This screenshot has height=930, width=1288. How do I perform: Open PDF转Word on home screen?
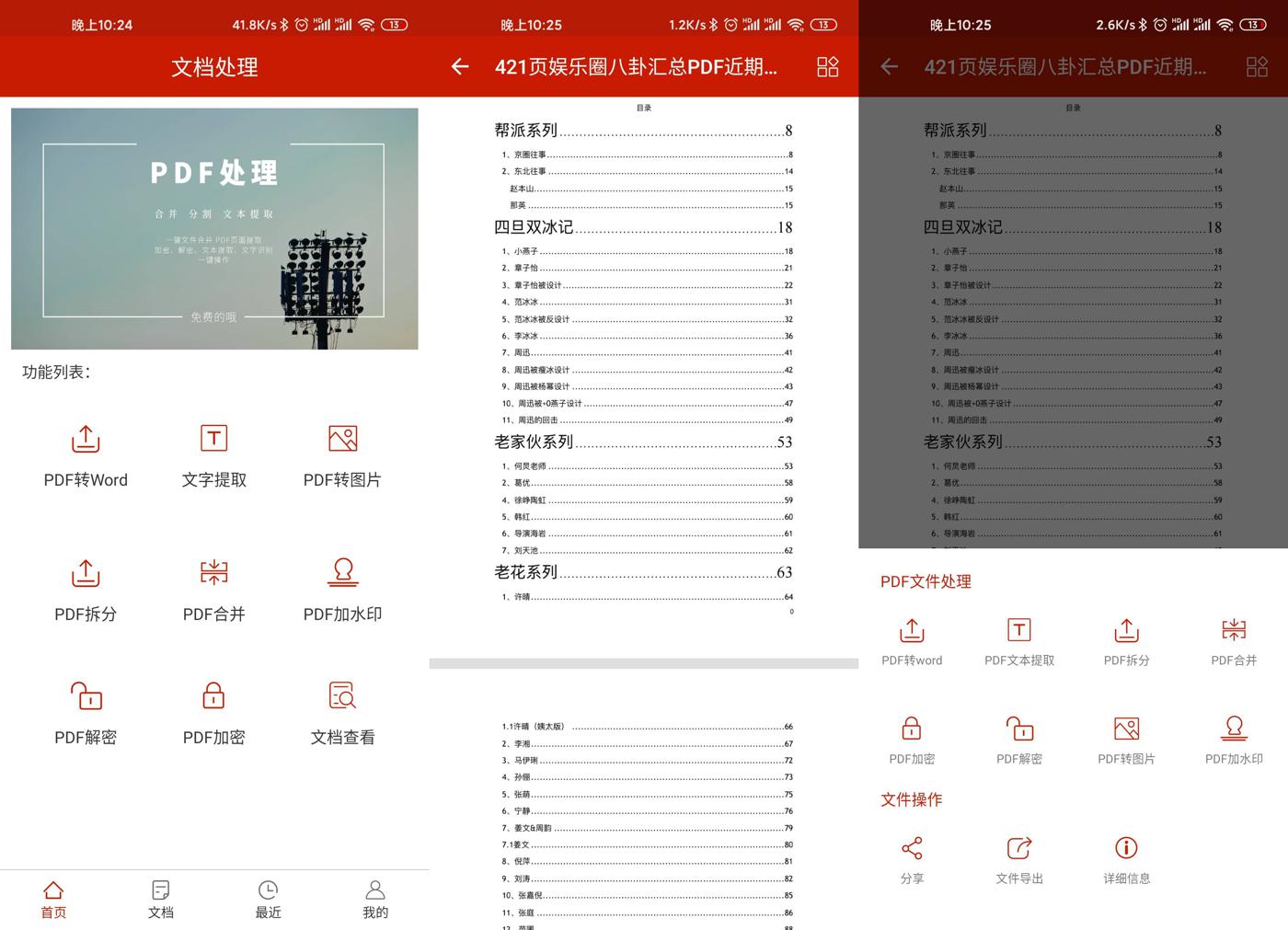pyautogui.click(x=86, y=455)
